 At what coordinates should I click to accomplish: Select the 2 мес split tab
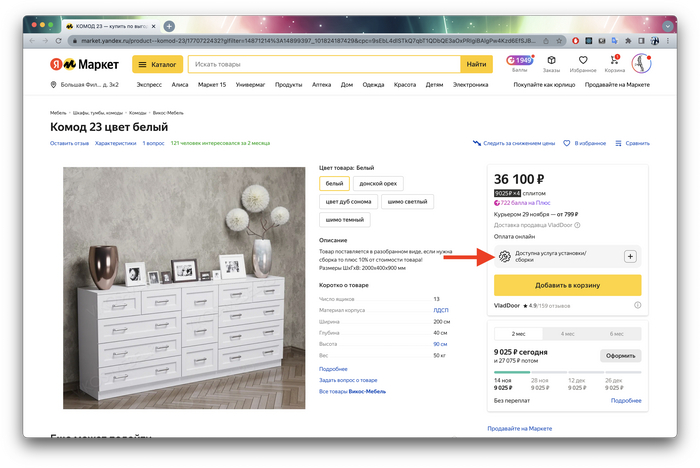pyautogui.click(x=518, y=334)
